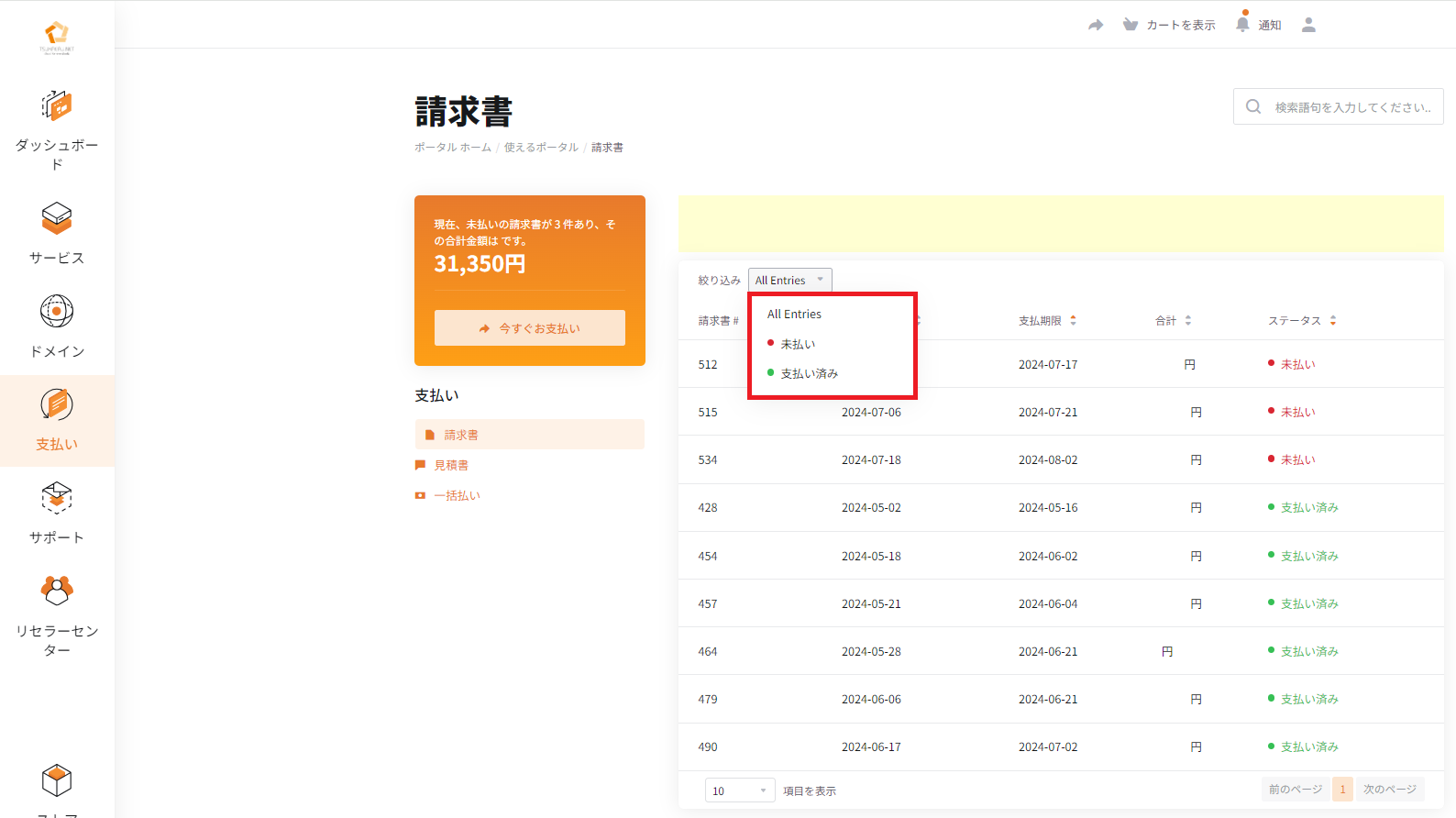This screenshot has width=1456, height=818.
Task: Open the サービス sidebar icon
Action: coord(57,218)
